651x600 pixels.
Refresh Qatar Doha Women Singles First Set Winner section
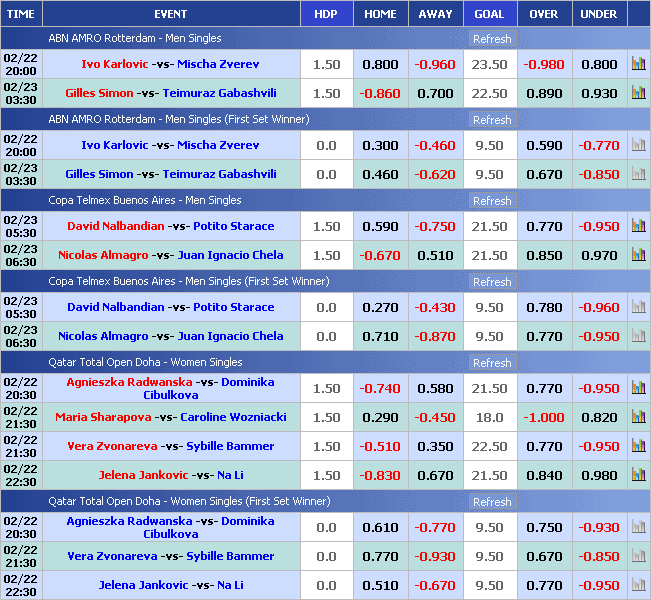click(491, 502)
